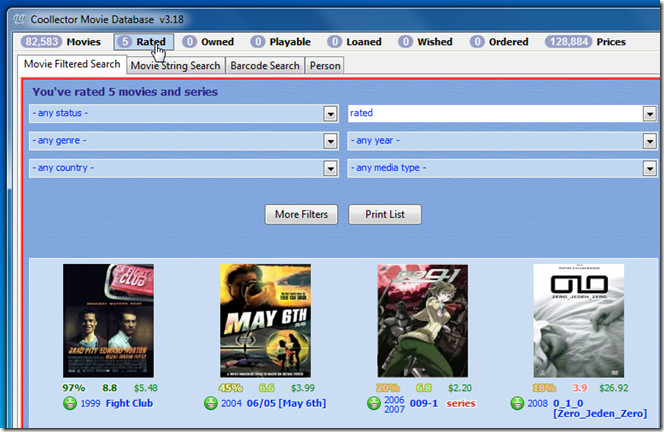
Task: Click the Coollector app icon in title bar
Action: click(19, 19)
